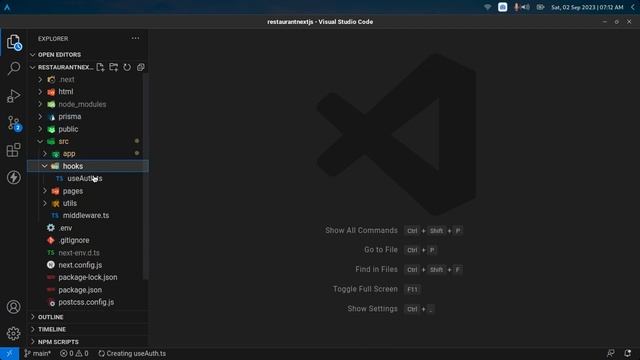Open the middleware.ts file

[87, 216]
